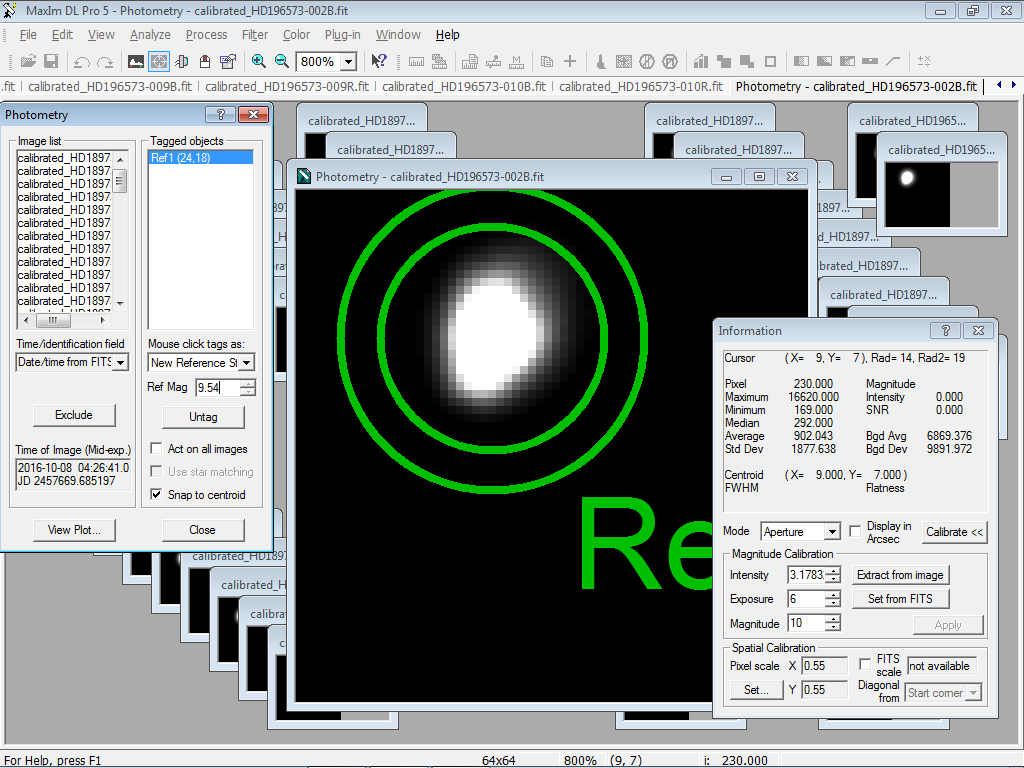Click the Ref Mag input field
The height and width of the screenshot is (768, 1024).
[217, 388]
